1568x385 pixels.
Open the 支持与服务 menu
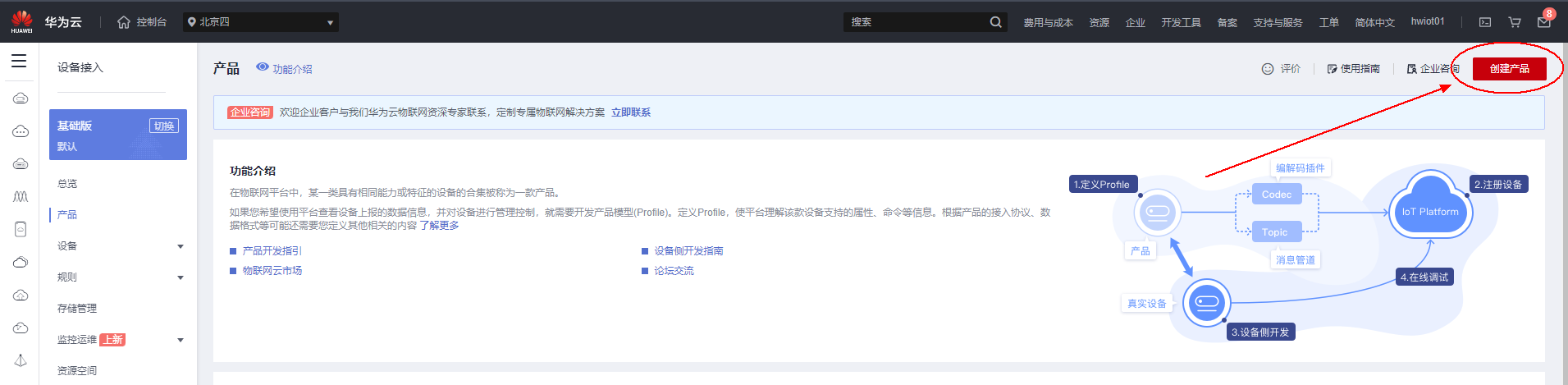point(1278,23)
